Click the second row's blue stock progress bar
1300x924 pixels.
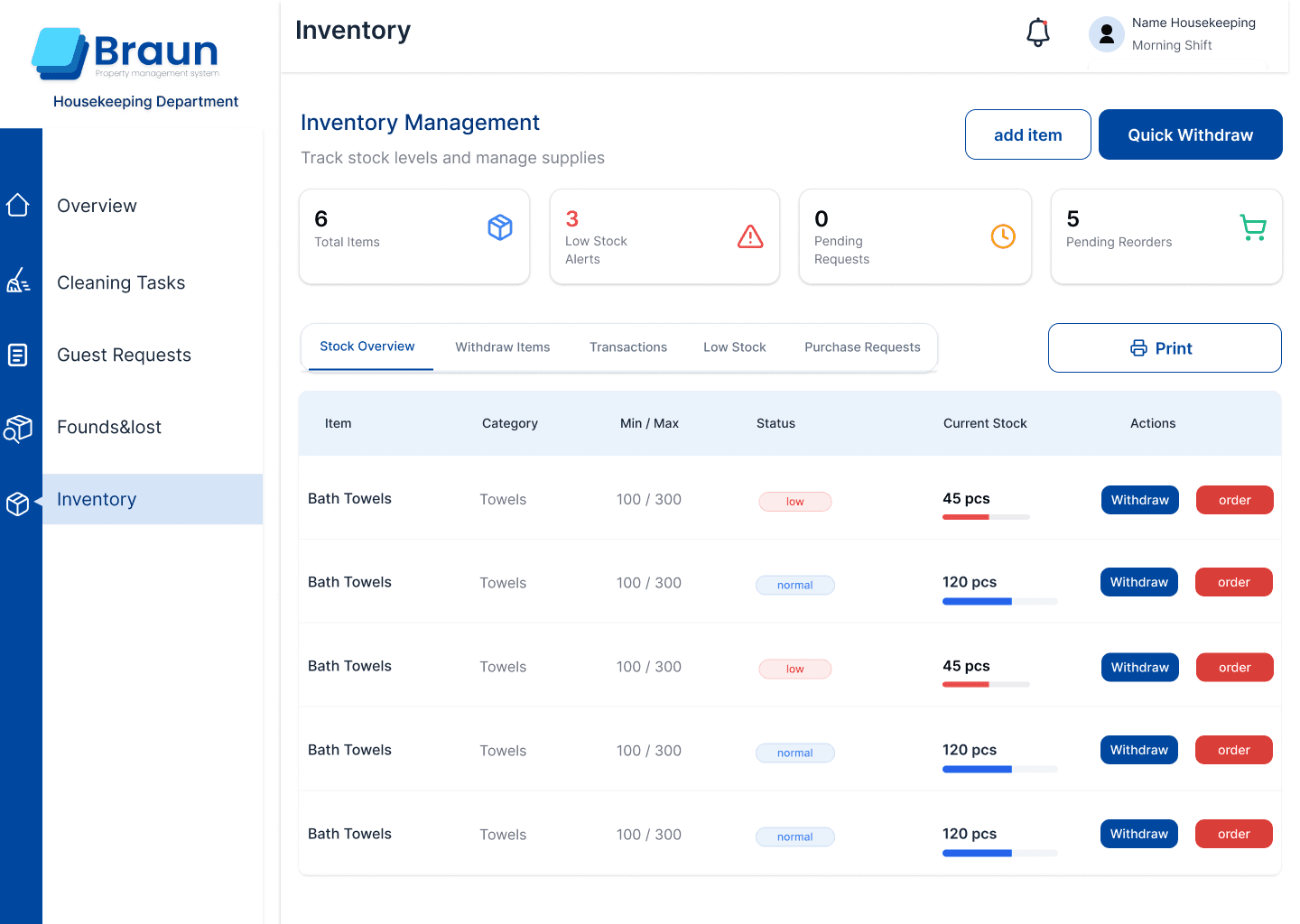[x=1000, y=601]
